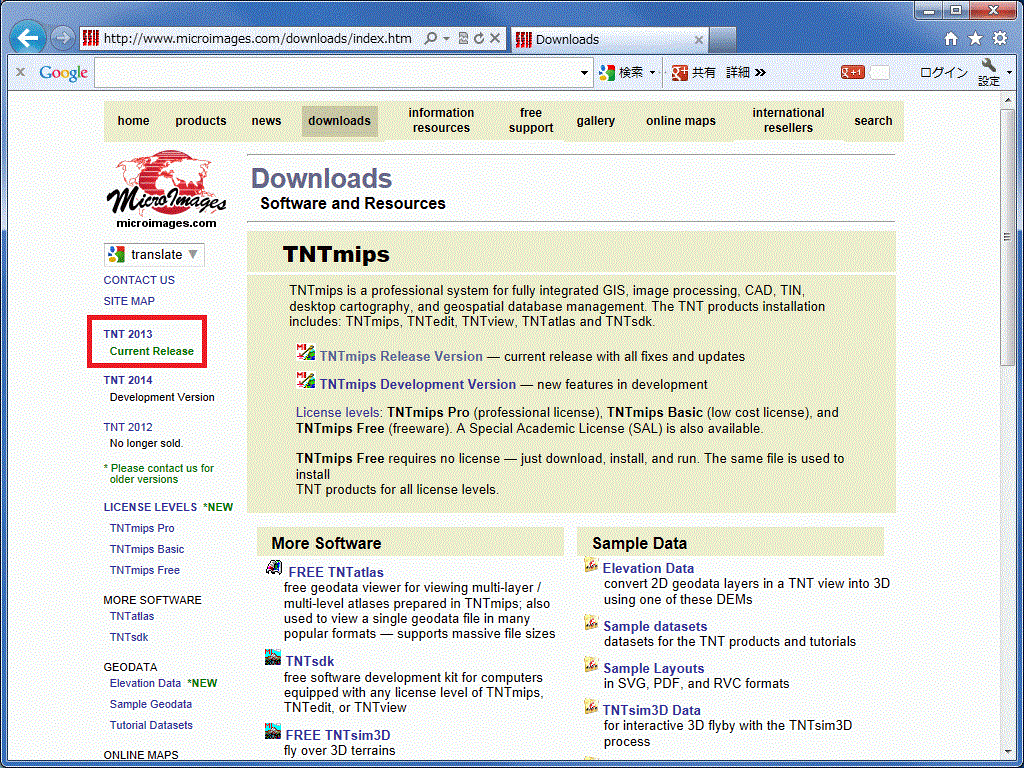The width and height of the screenshot is (1024, 768).
Task: Open the dropdown arrow beside the wrench 設定
Action: [x=1010, y=72]
